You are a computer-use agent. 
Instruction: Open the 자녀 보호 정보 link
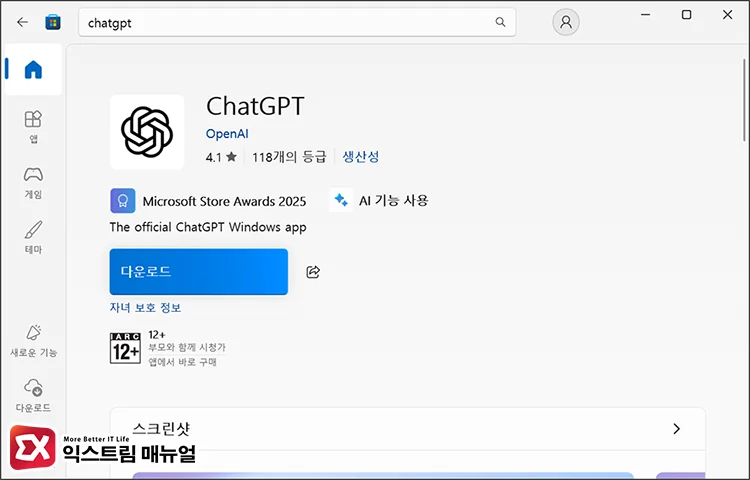(145, 307)
